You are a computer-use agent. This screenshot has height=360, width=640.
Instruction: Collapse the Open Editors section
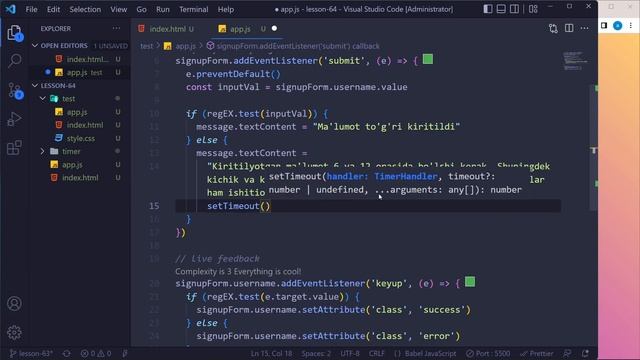click(80, 46)
